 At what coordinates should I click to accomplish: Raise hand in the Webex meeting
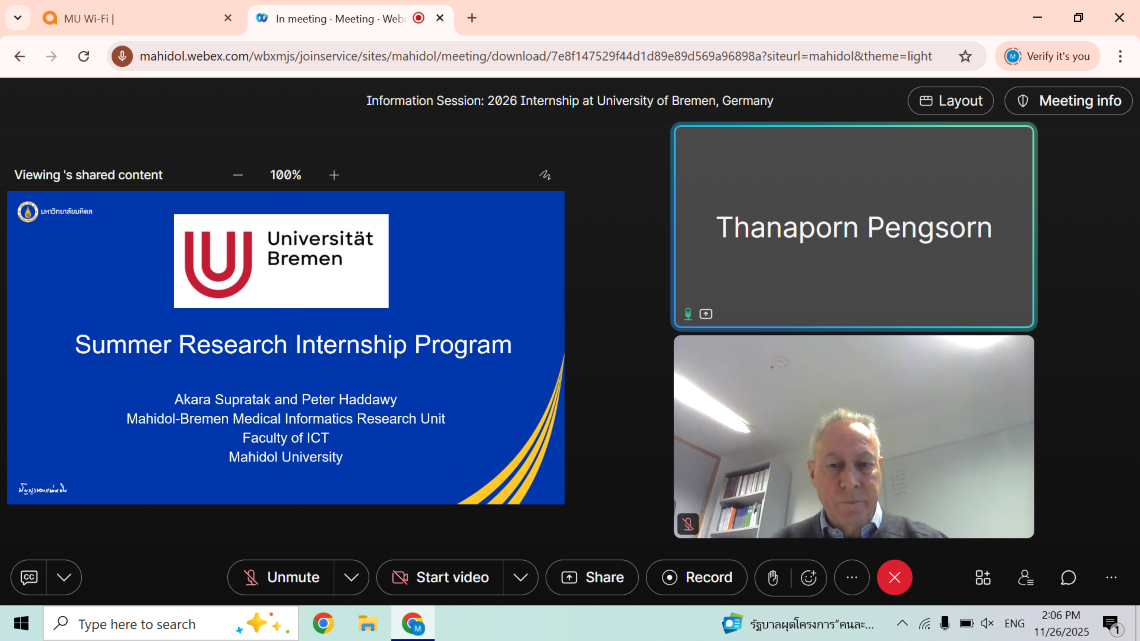(x=773, y=578)
